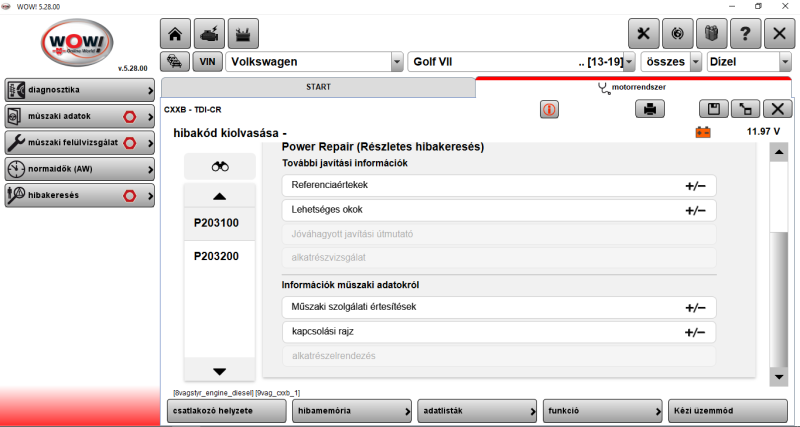Open the hibakeresés menu
The image size is (800, 427).
tap(80, 195)
